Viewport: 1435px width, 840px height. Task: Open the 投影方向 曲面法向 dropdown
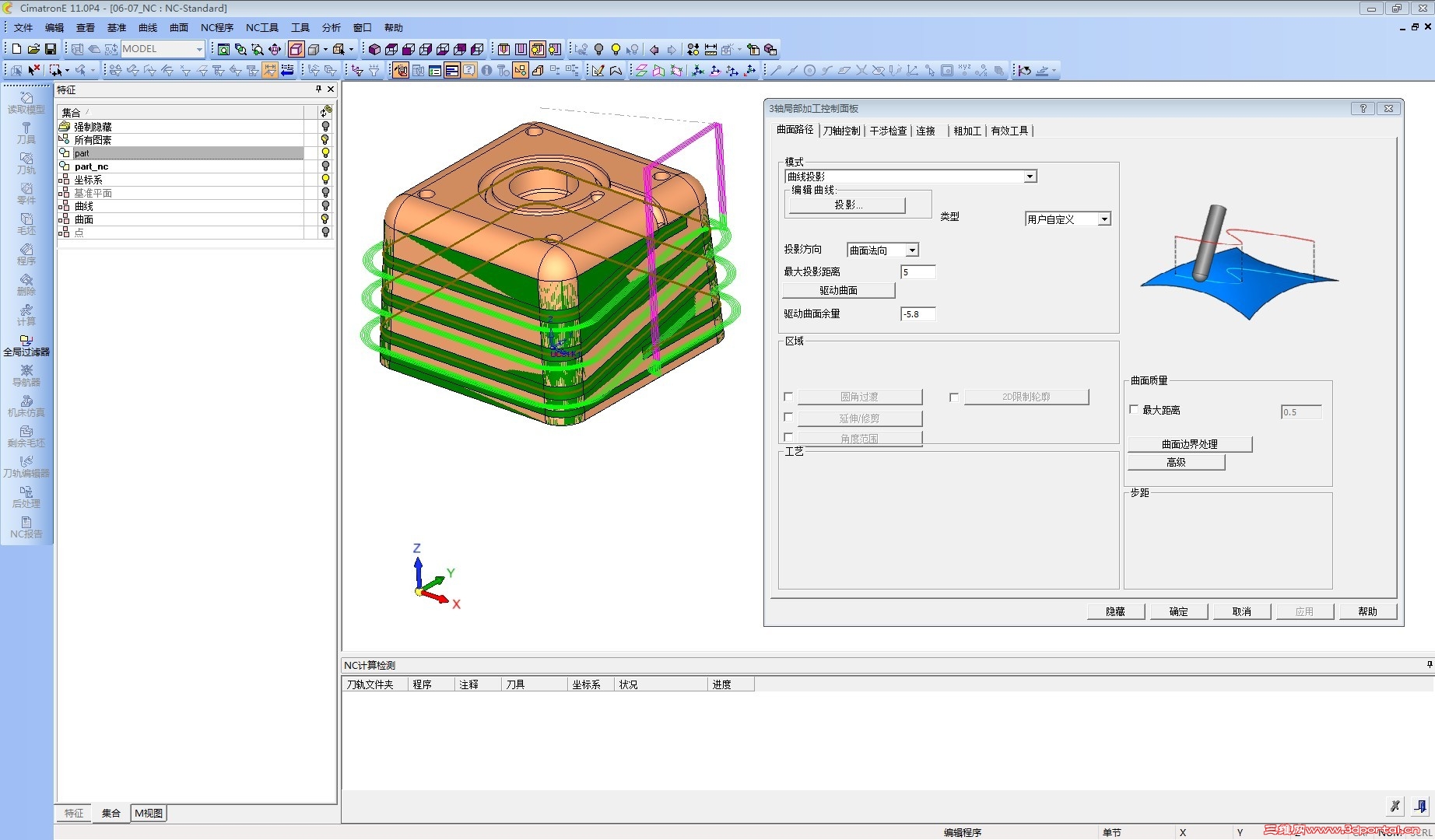pos(912,250)
